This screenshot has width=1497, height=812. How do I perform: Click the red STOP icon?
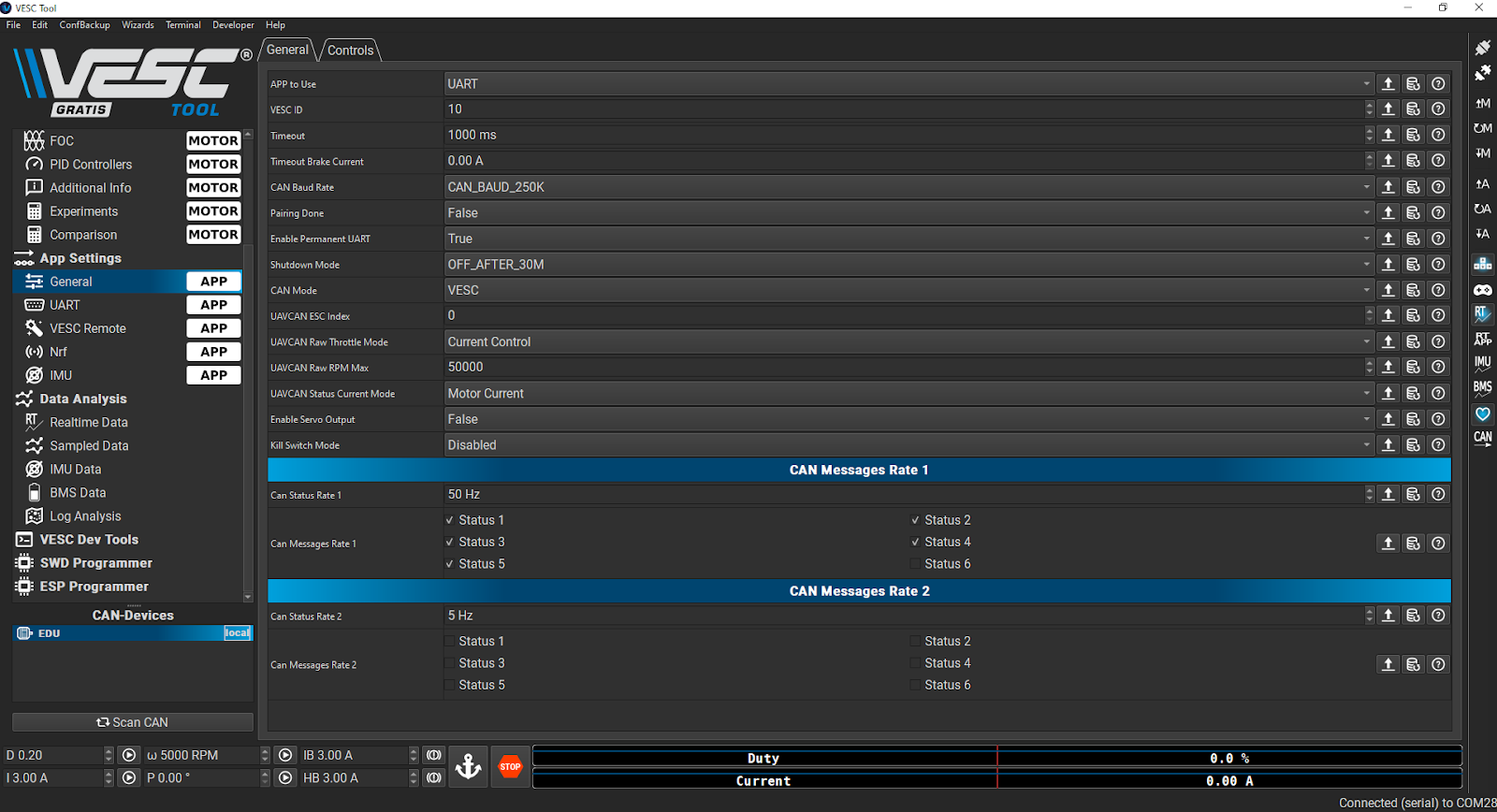(510, 766)
